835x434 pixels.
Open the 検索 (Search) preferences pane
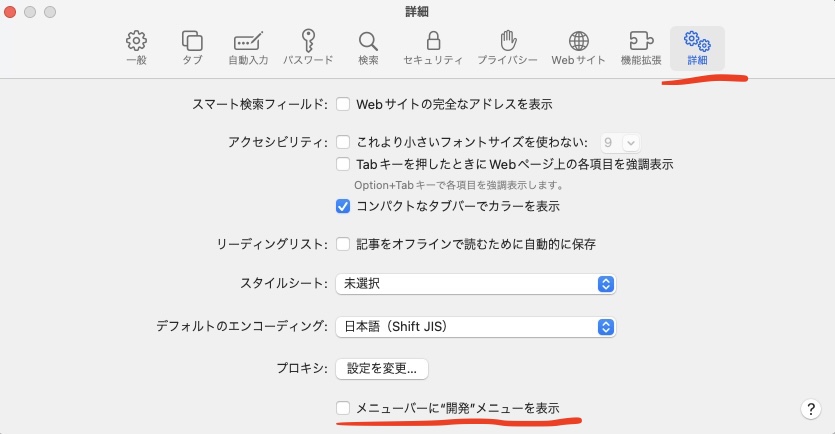click(368, 47)
